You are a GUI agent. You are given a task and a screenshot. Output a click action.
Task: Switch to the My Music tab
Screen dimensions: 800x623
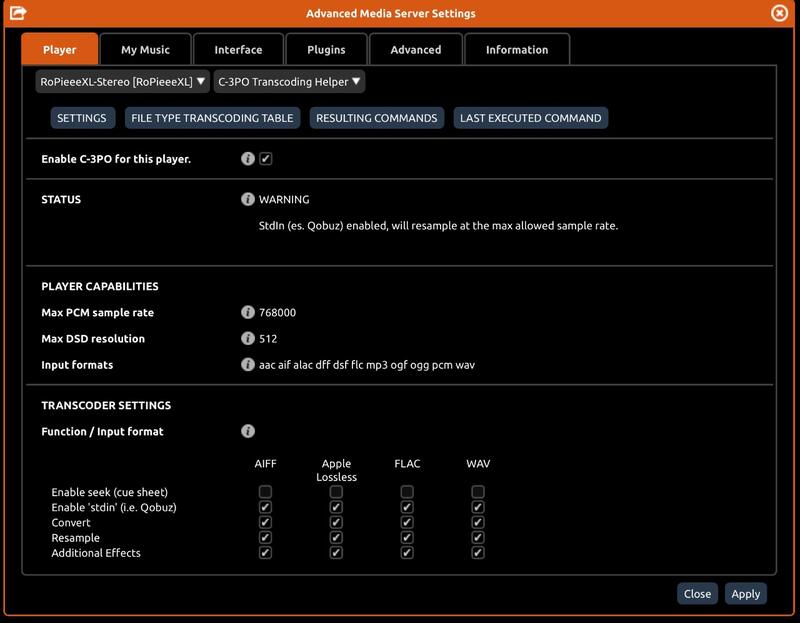(145, 49)
